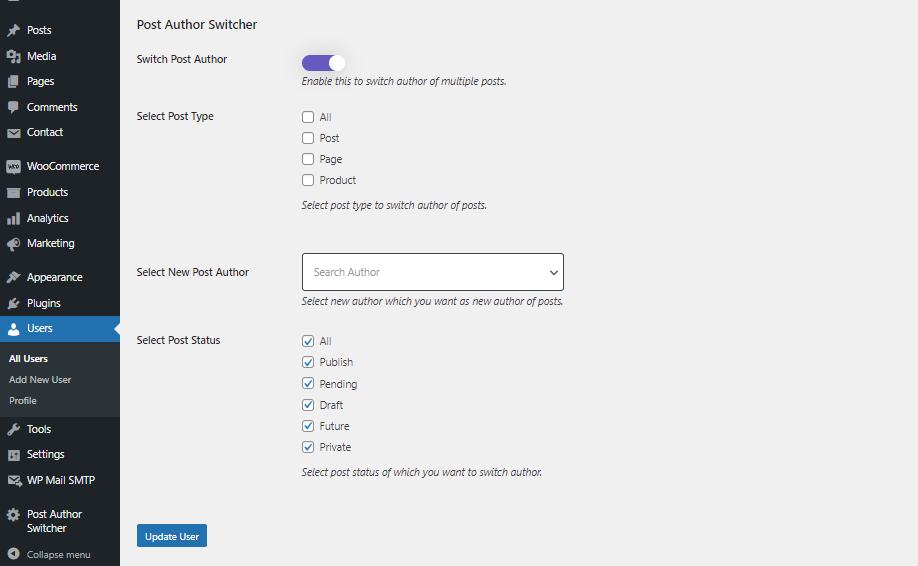The height and width of the screenshot is (566, 918).
Task: Check the Page post type checkbox
Action: tap(308, 159)
